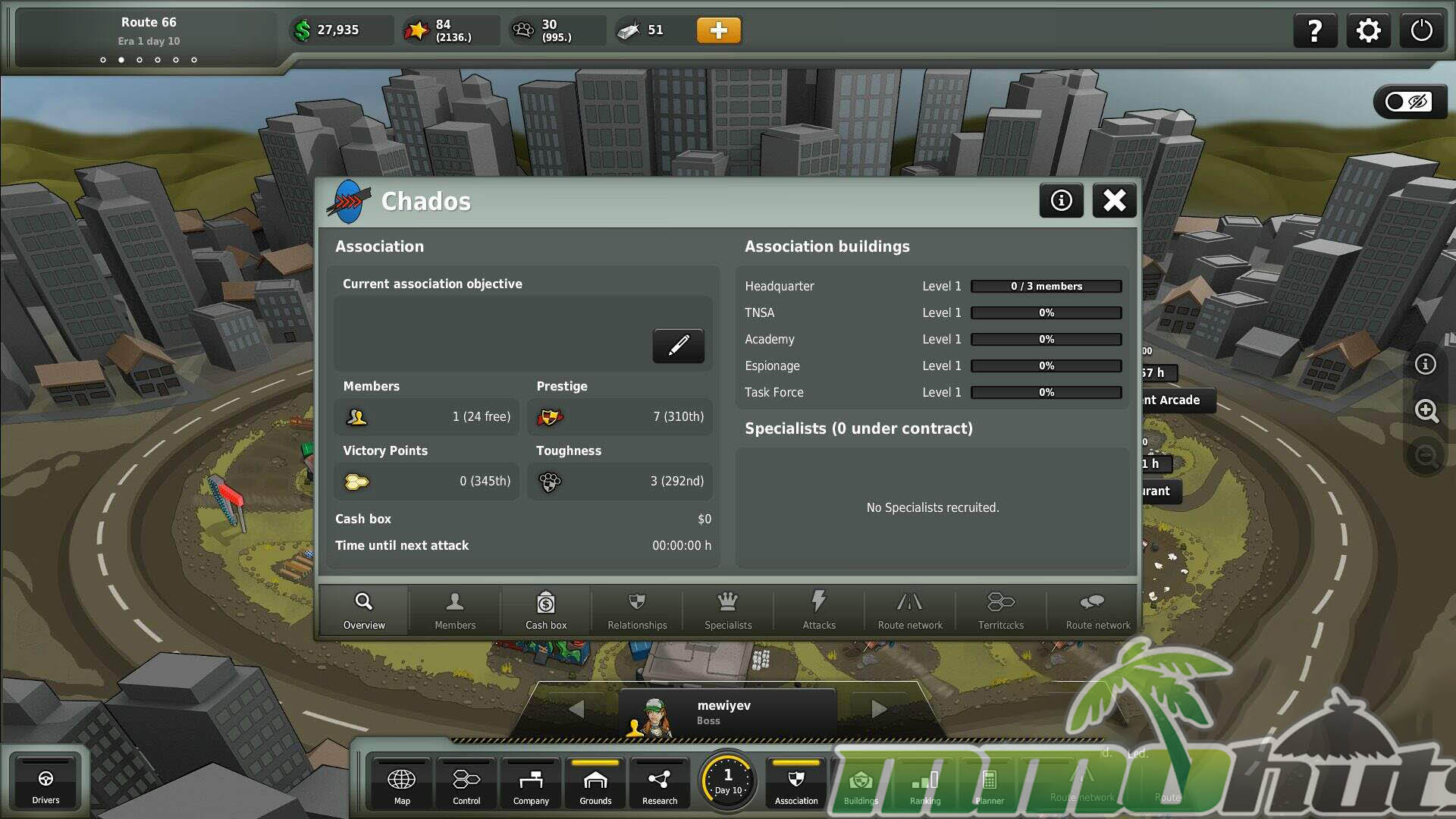Select last page dot under Route 66
The height and width of the screenshot is (819, 1456).
[194, 60]
